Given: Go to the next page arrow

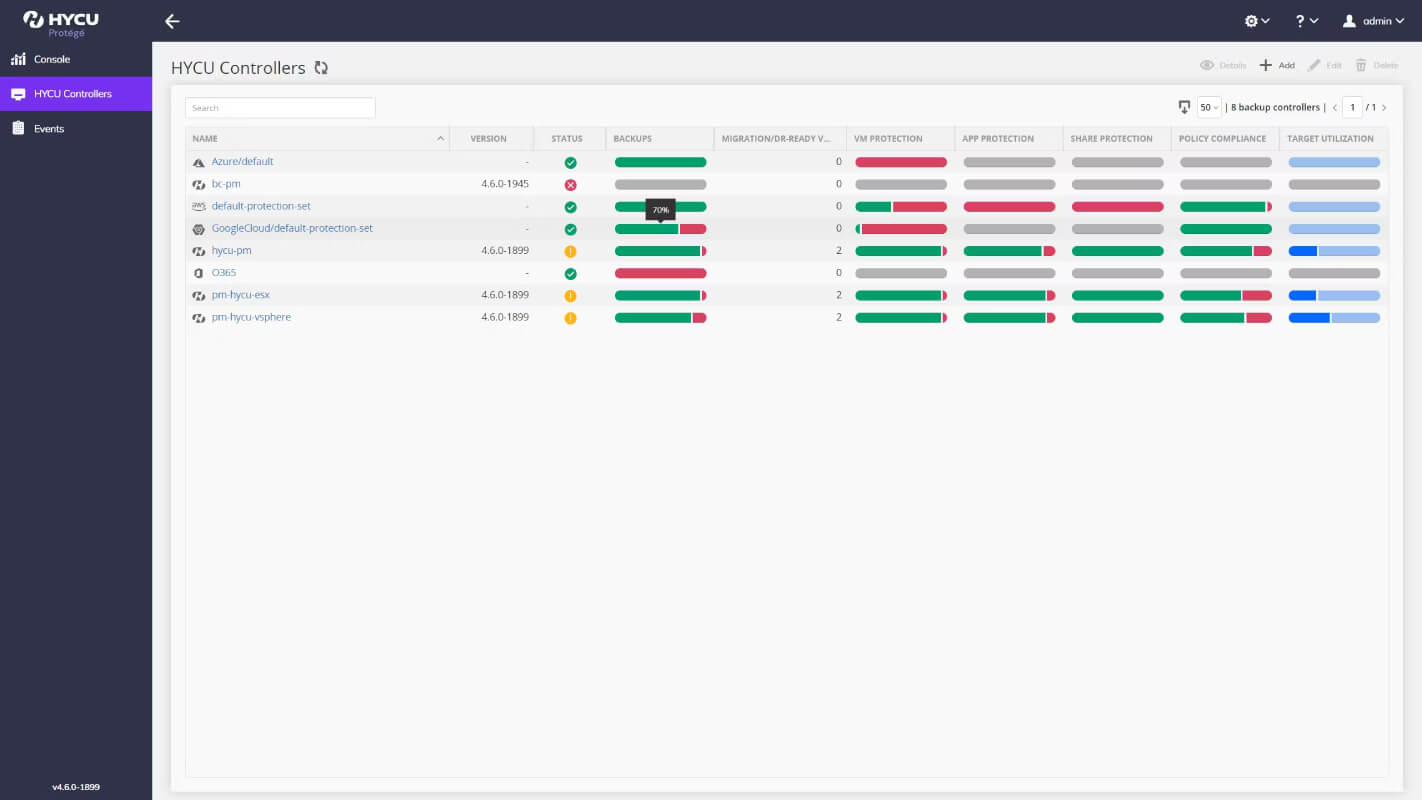Looking at the screenshot, I should click(x=1384, y=108).
